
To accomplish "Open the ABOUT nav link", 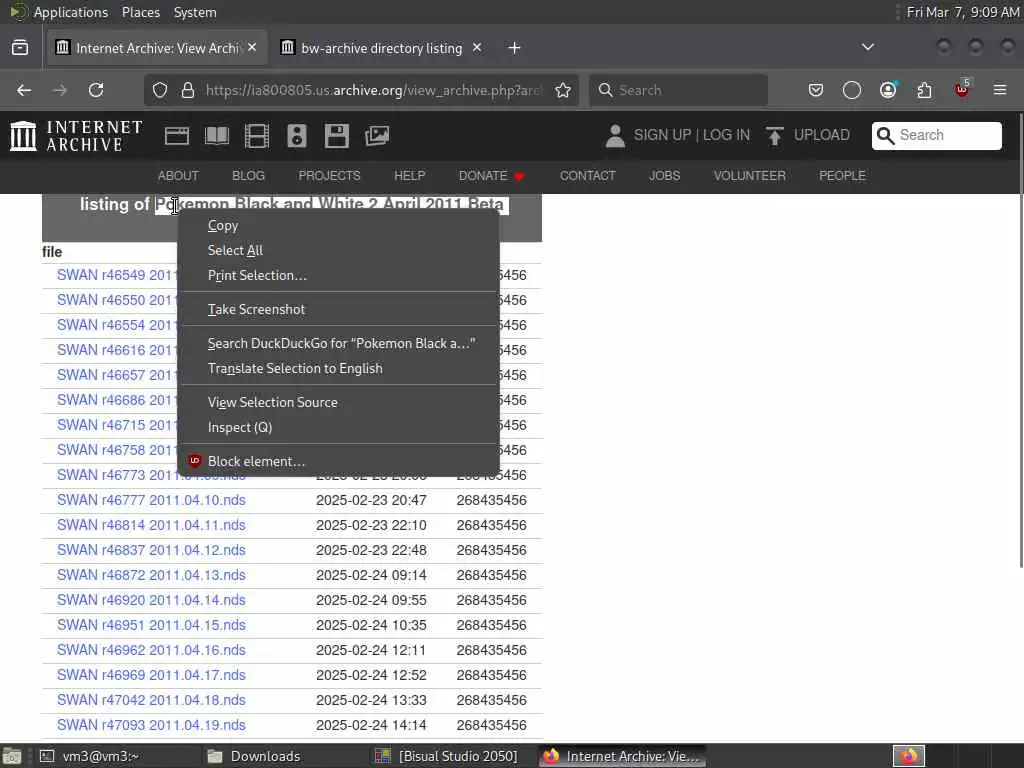I will pyautogui.click(x=178, y=176).
